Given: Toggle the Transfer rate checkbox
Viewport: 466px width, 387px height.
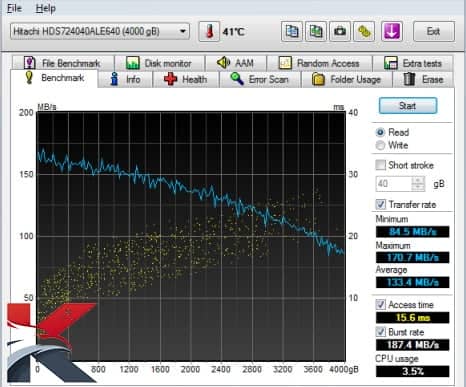Looking at the screenshot, I should pyautogui.click(x=380, y=204).
